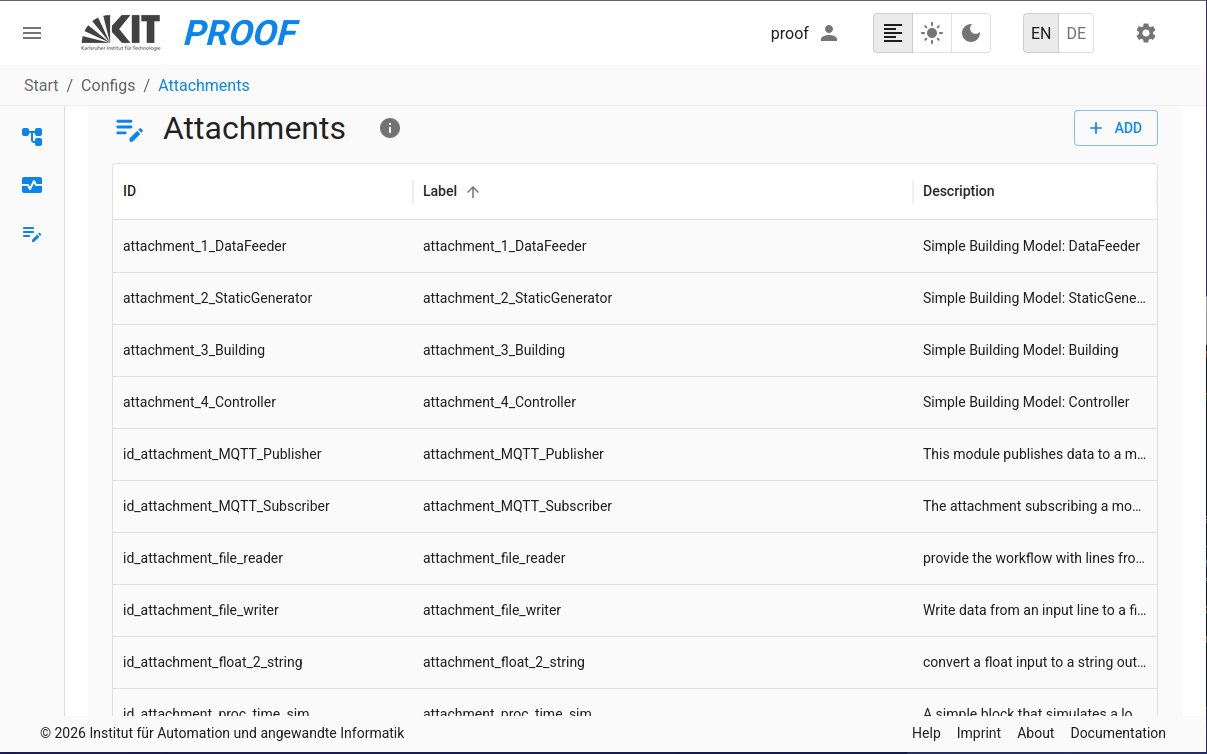Go to Start breadcrumb
The height and width of the screenshot is (754, 1207).
[x=41, y=85]
